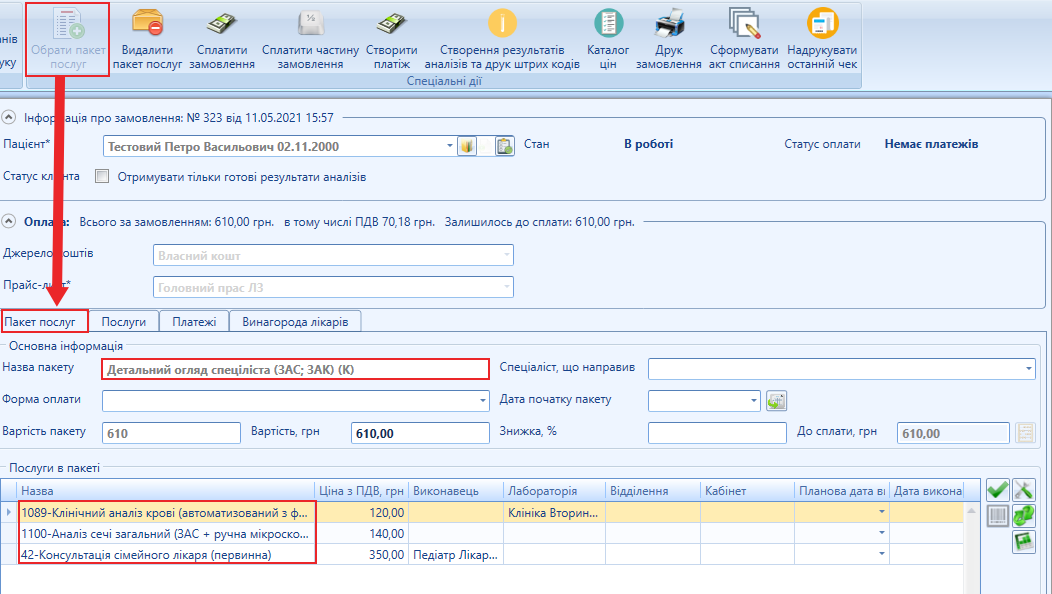Click the 'До сплати, грн' field

click(x=953, y=433)
